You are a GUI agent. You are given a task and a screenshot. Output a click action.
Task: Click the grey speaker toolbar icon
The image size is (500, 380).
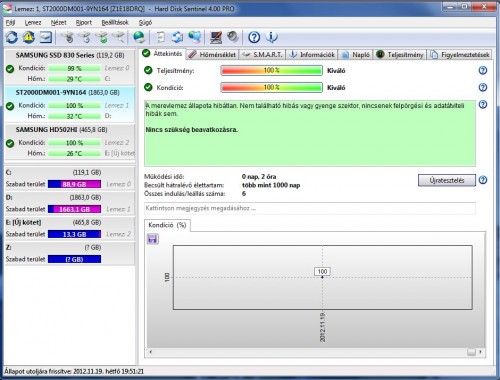[x=233, y=37]
